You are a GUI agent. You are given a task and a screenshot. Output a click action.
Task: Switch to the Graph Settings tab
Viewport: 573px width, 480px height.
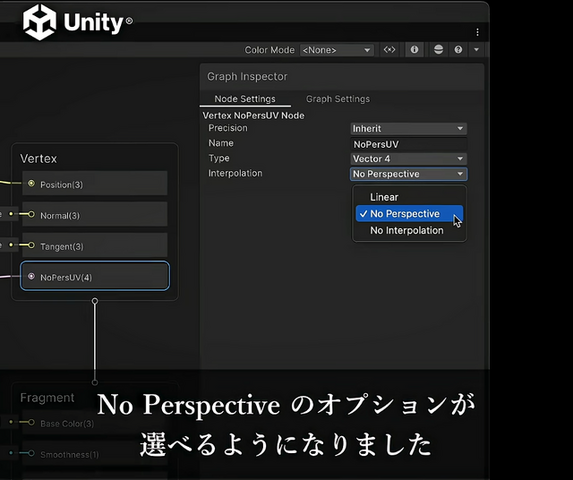point(338,99)
